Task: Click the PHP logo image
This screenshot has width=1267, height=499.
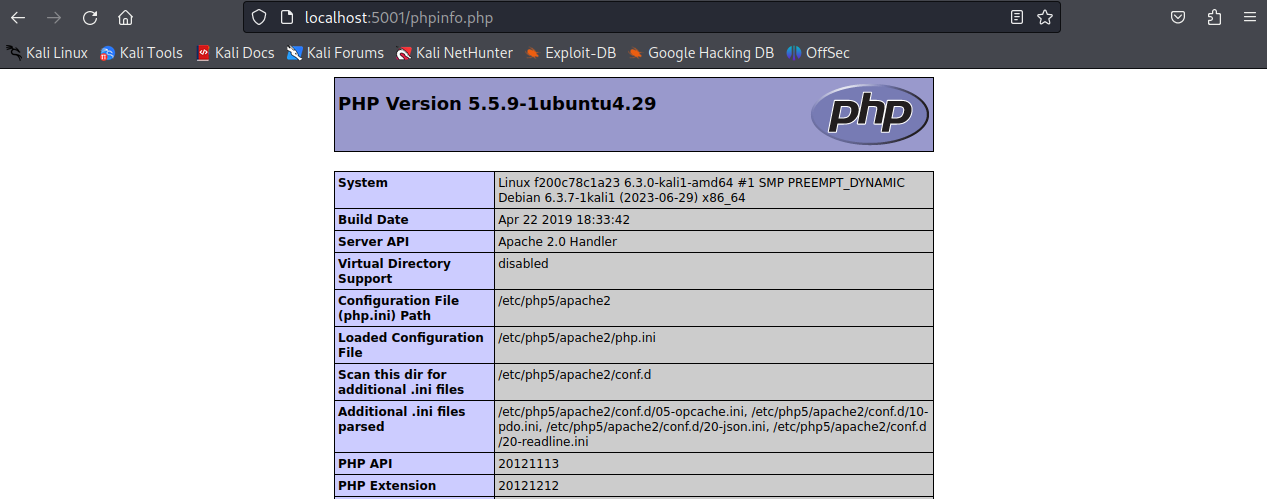Action: coord(869,115)
